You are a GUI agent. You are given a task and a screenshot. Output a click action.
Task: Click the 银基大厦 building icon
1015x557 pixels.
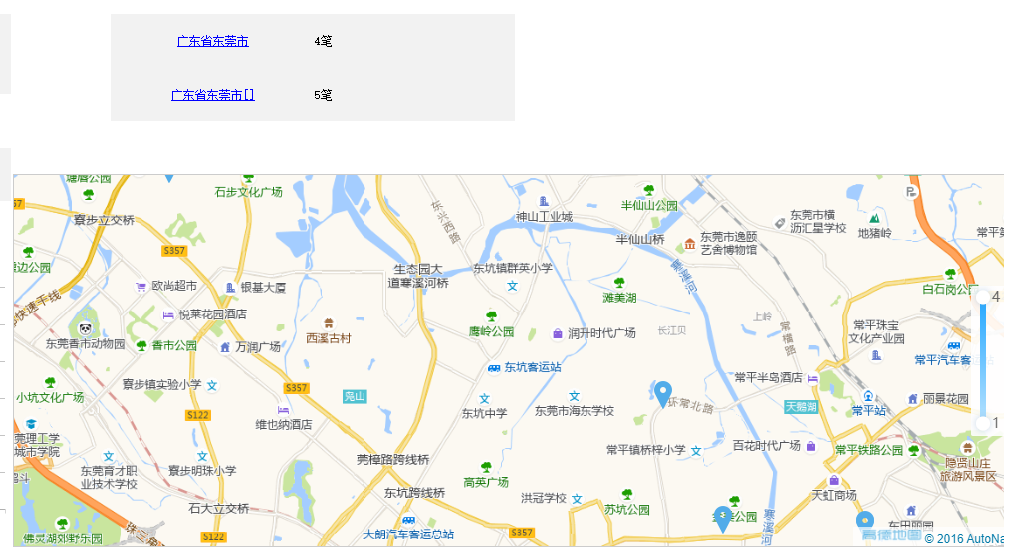[x=230, y=288]
